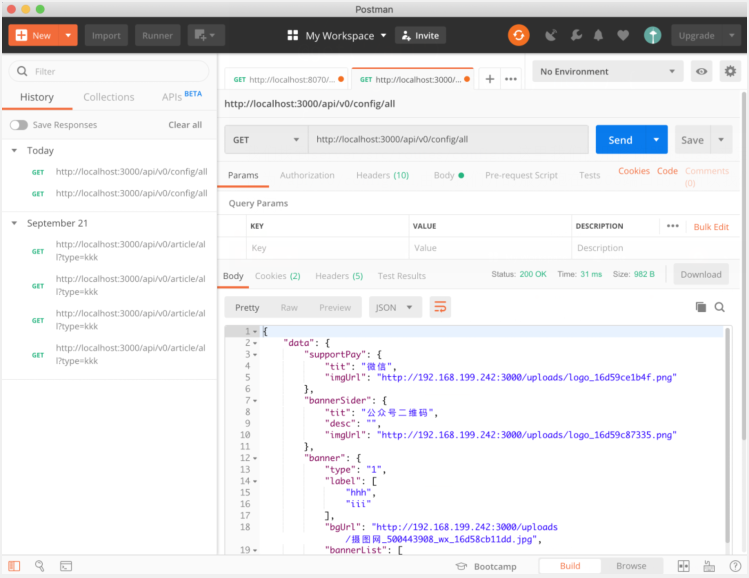Collapse the Today history group
749x578 pixels.
14,150
